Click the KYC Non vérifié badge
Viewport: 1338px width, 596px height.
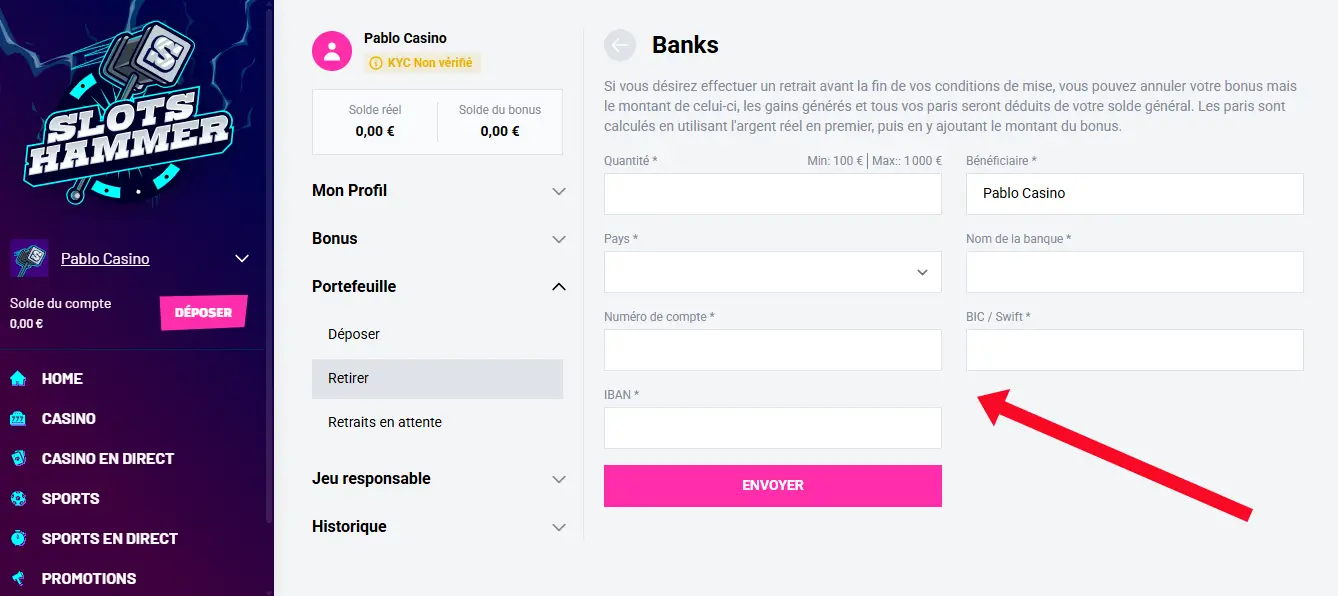[422, 63]
